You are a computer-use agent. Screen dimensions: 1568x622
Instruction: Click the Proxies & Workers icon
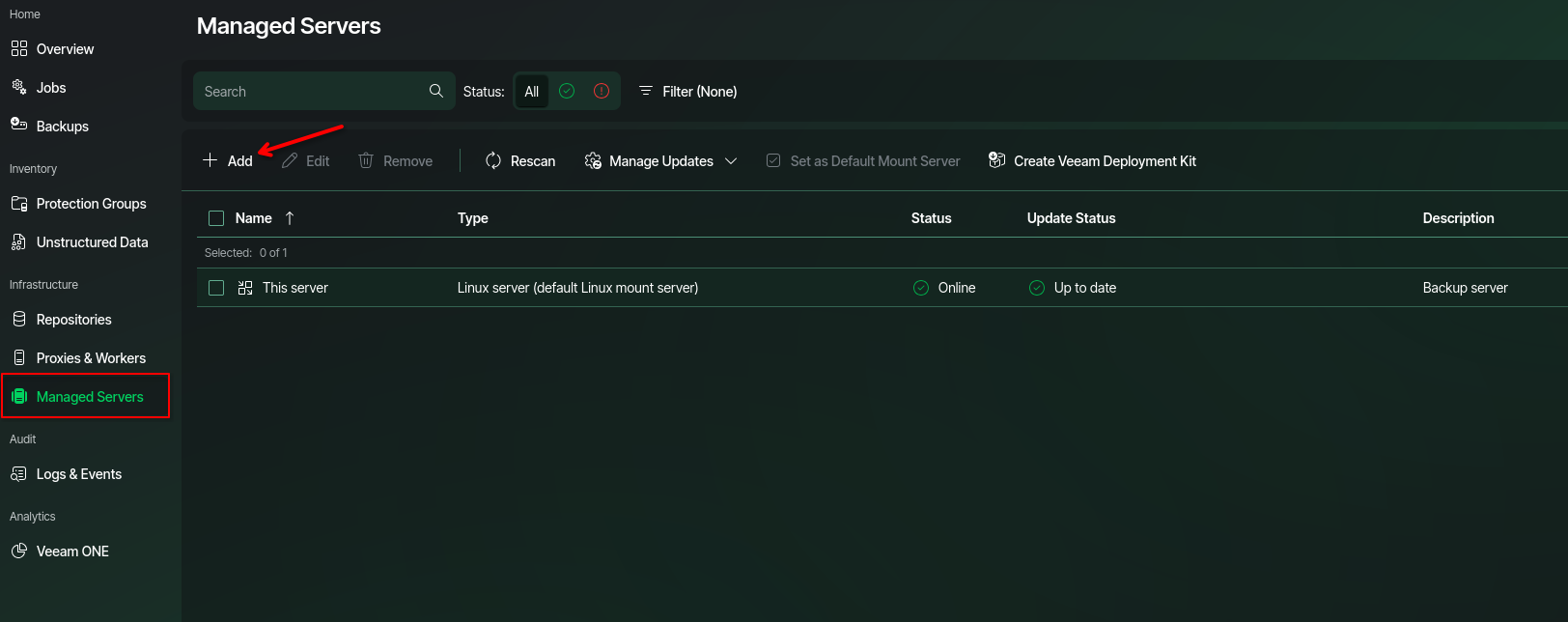19,357
